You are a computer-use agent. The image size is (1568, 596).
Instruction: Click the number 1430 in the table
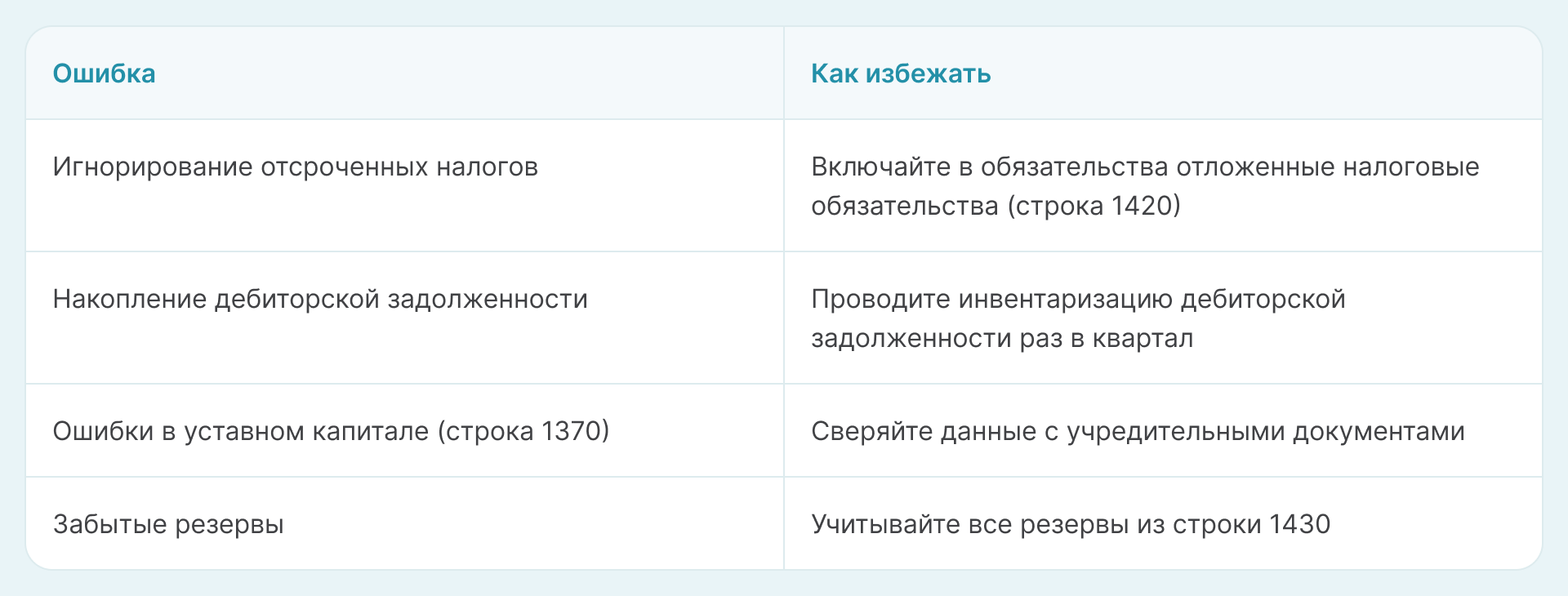pos(1299,524)
